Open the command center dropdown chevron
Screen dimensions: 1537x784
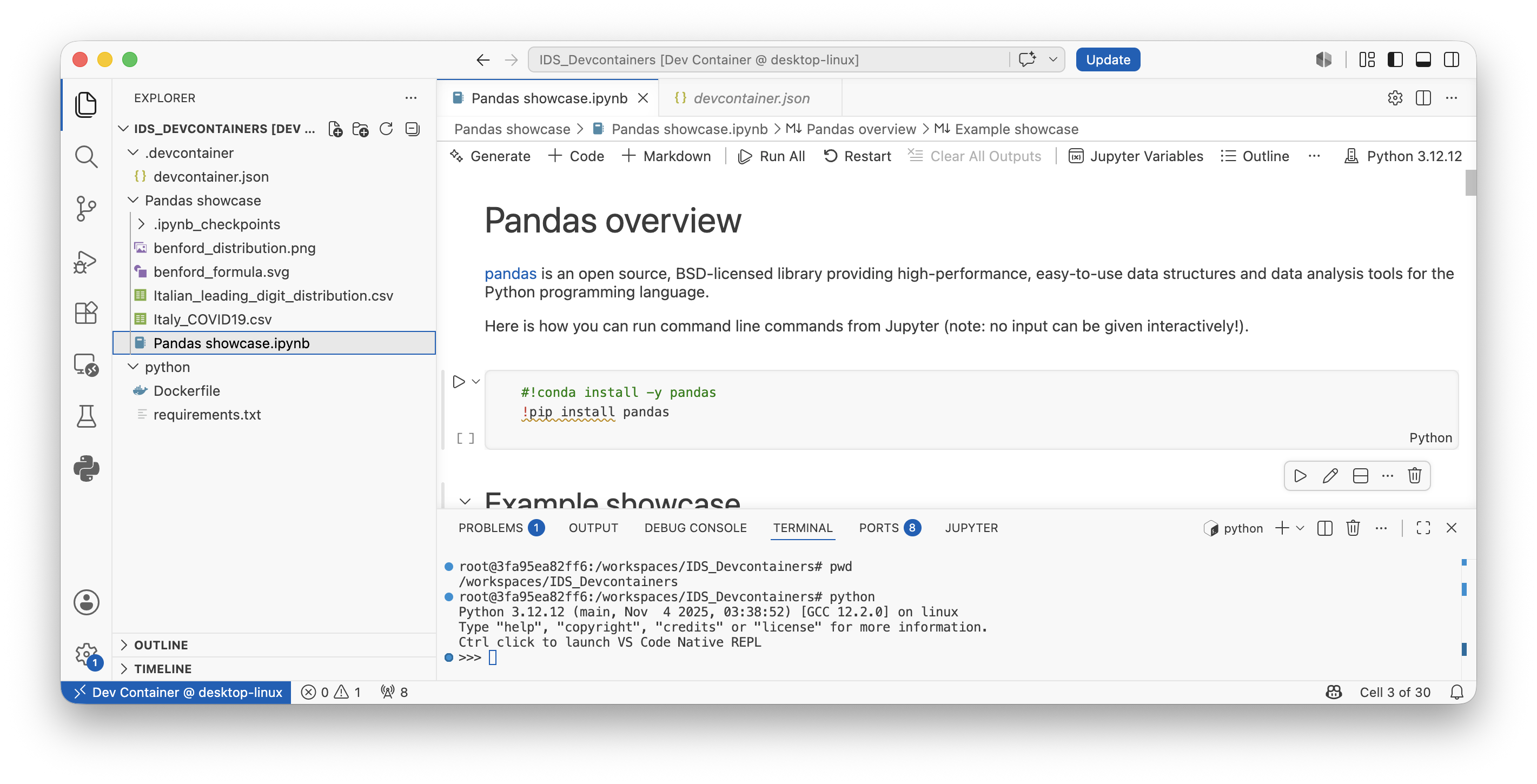1053,59
